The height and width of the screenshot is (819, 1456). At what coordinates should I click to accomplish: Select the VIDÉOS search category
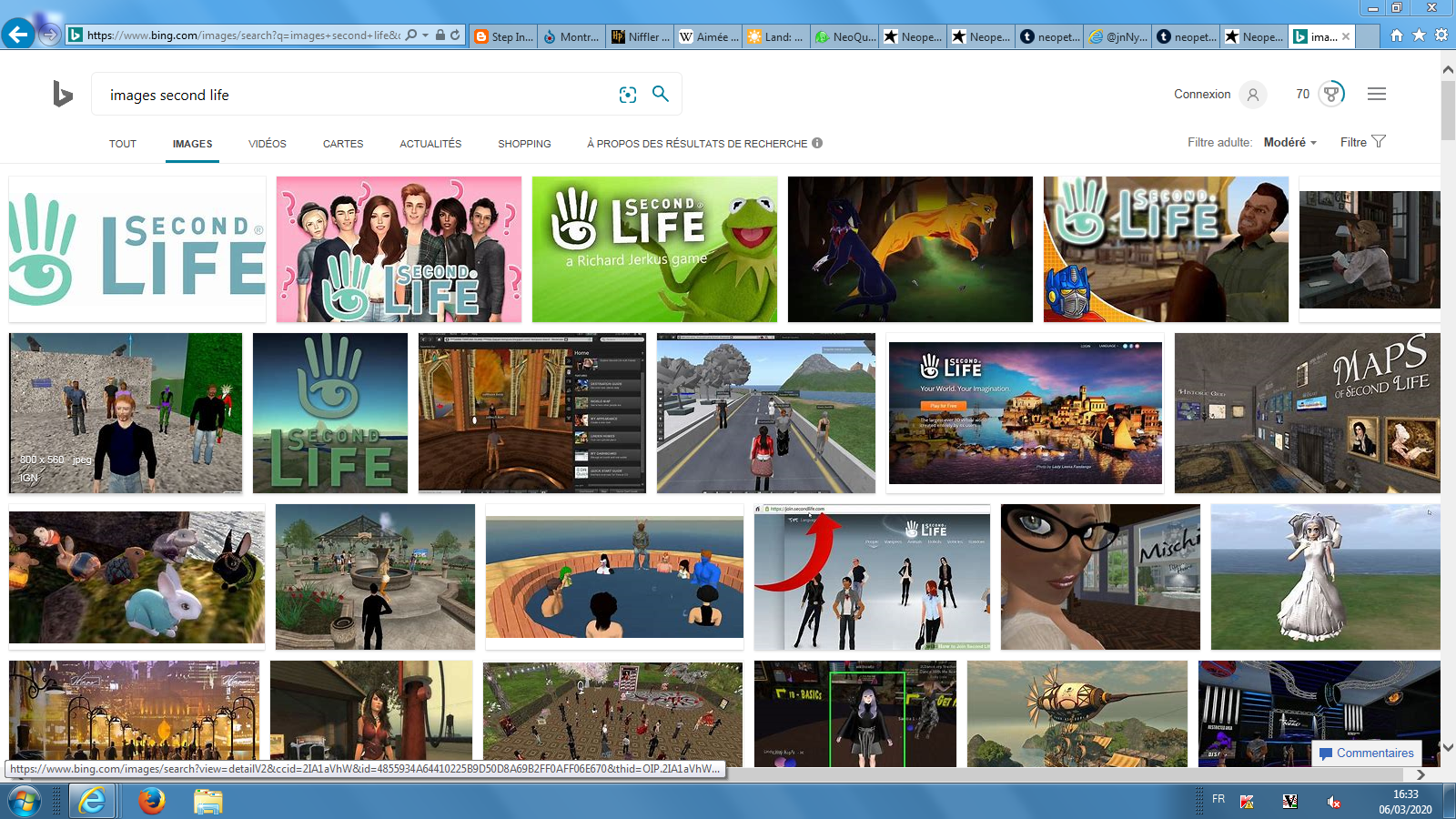pyautogui.click(x=268, y=144)
